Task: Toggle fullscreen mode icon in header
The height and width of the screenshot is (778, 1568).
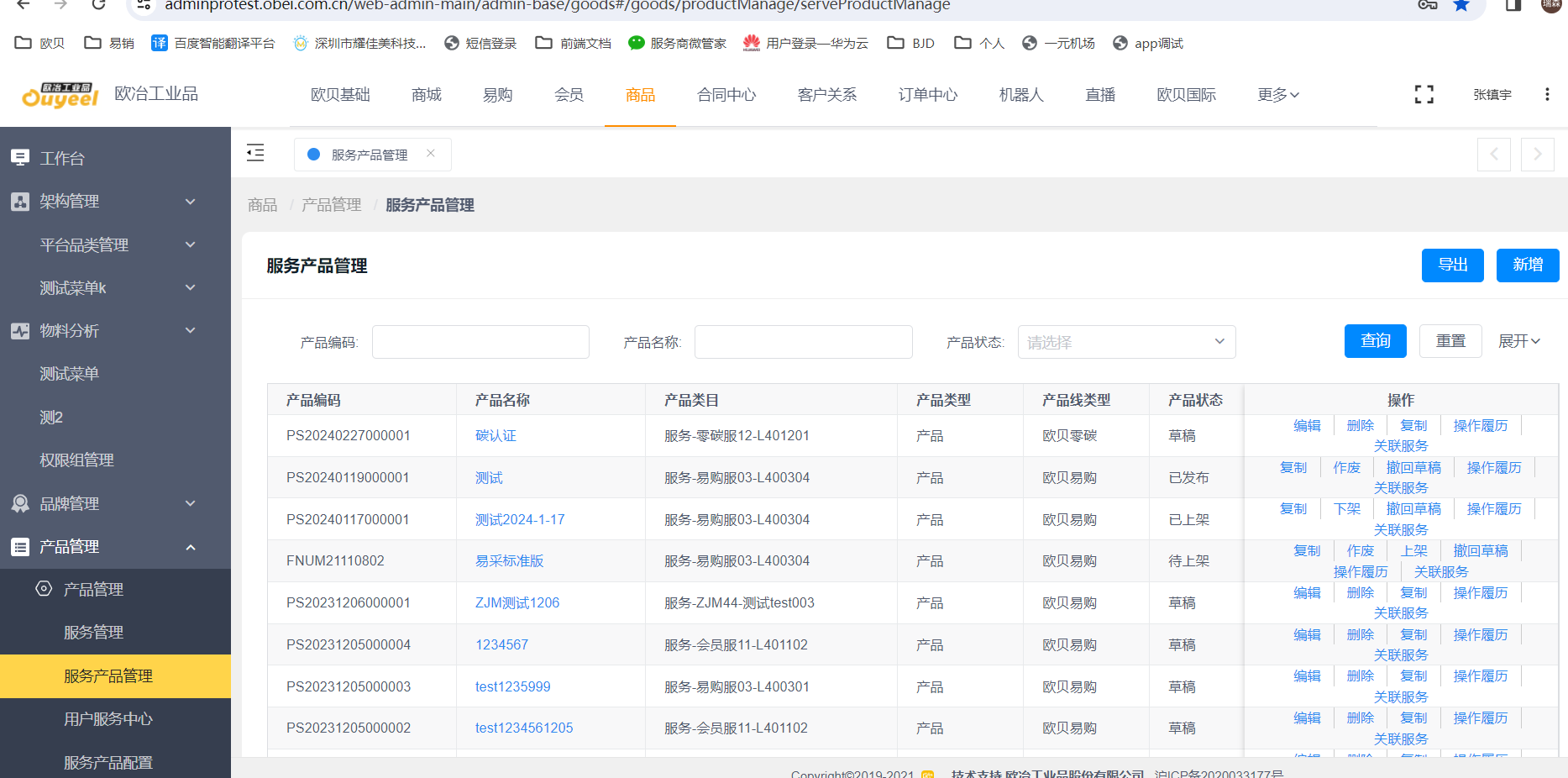Action: click(1424, 94)
